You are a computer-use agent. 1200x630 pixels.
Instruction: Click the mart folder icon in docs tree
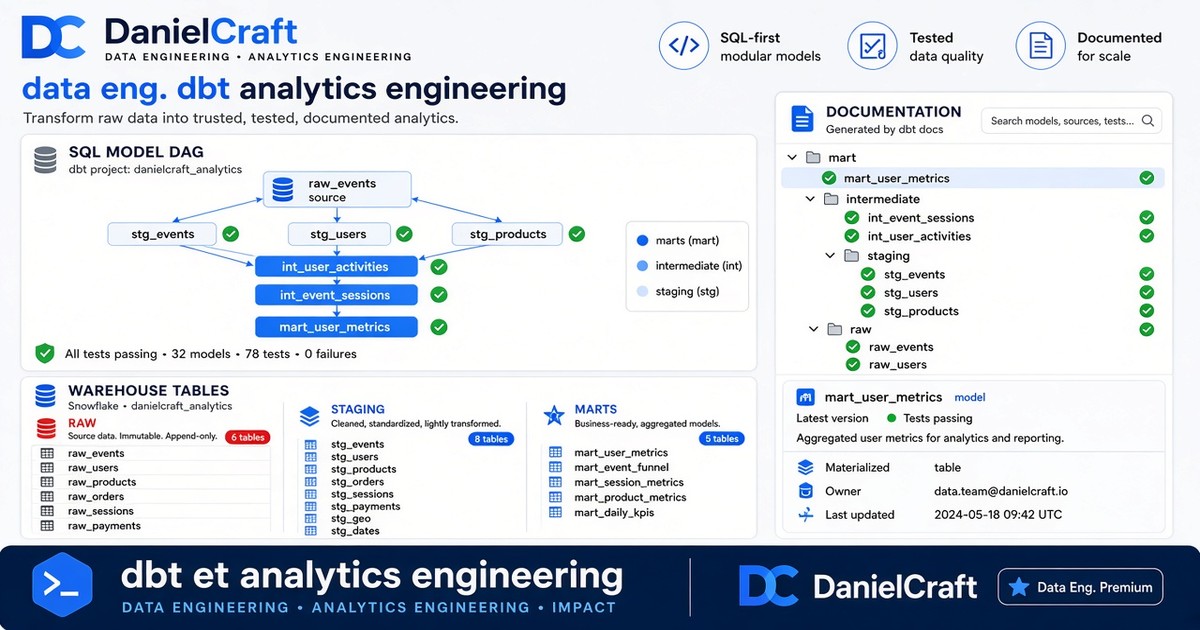click(x=813, y=157)
